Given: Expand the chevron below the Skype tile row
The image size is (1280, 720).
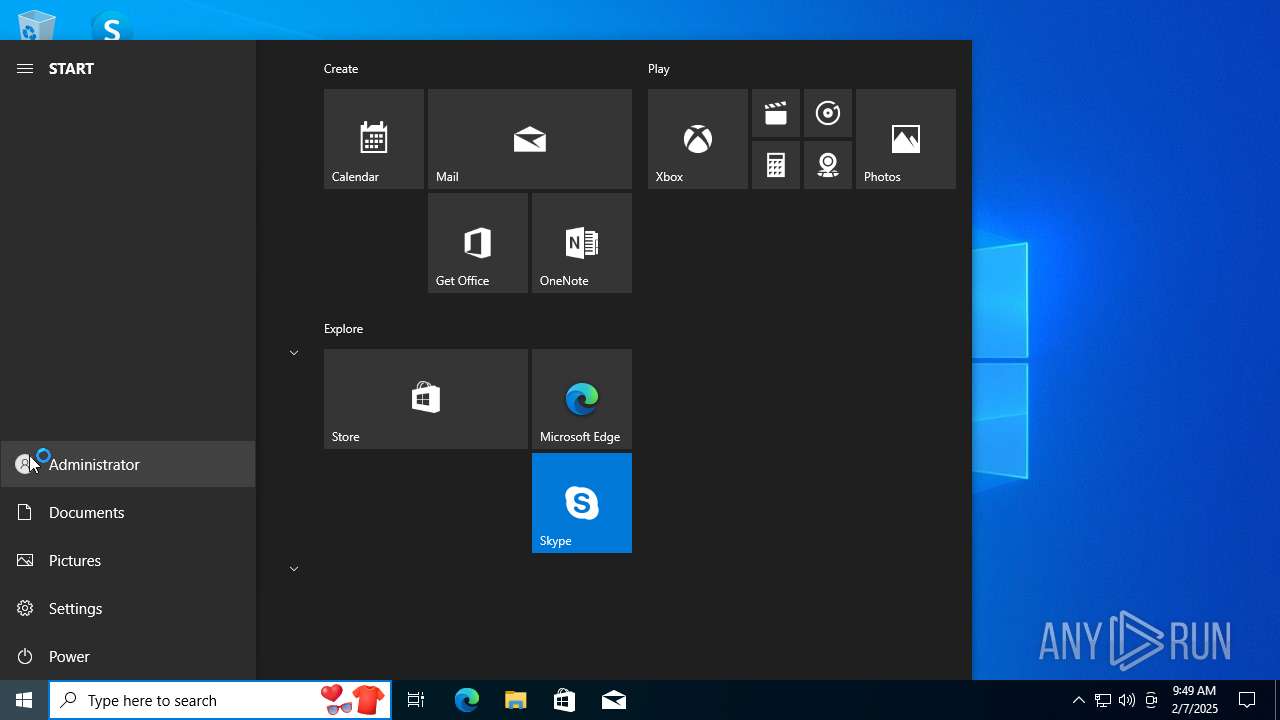Looking at the screenshot, I should pos(294,569).
